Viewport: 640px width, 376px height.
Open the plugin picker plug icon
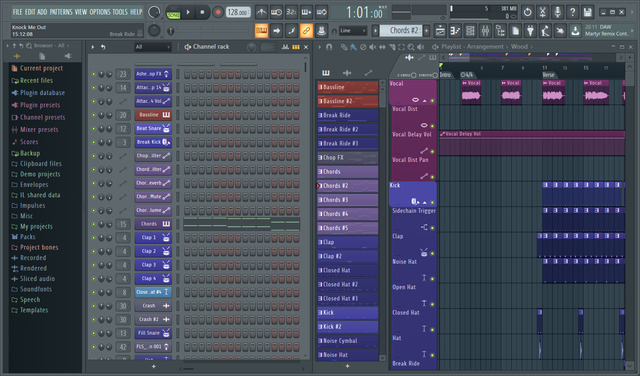tap(530, 30)
